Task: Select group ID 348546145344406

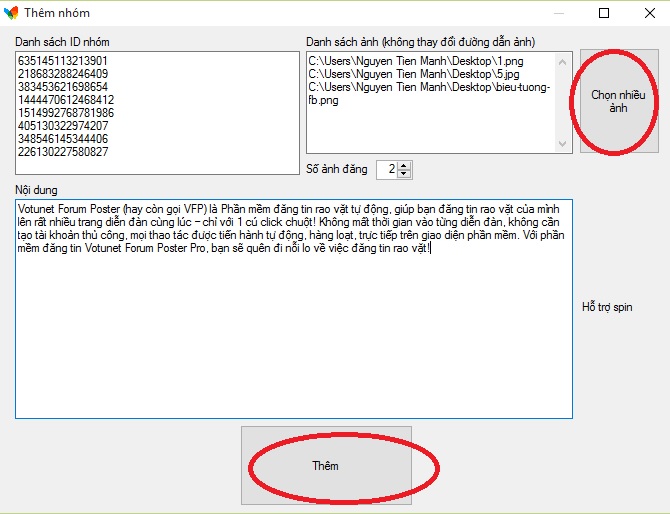Action: (63, 139)
